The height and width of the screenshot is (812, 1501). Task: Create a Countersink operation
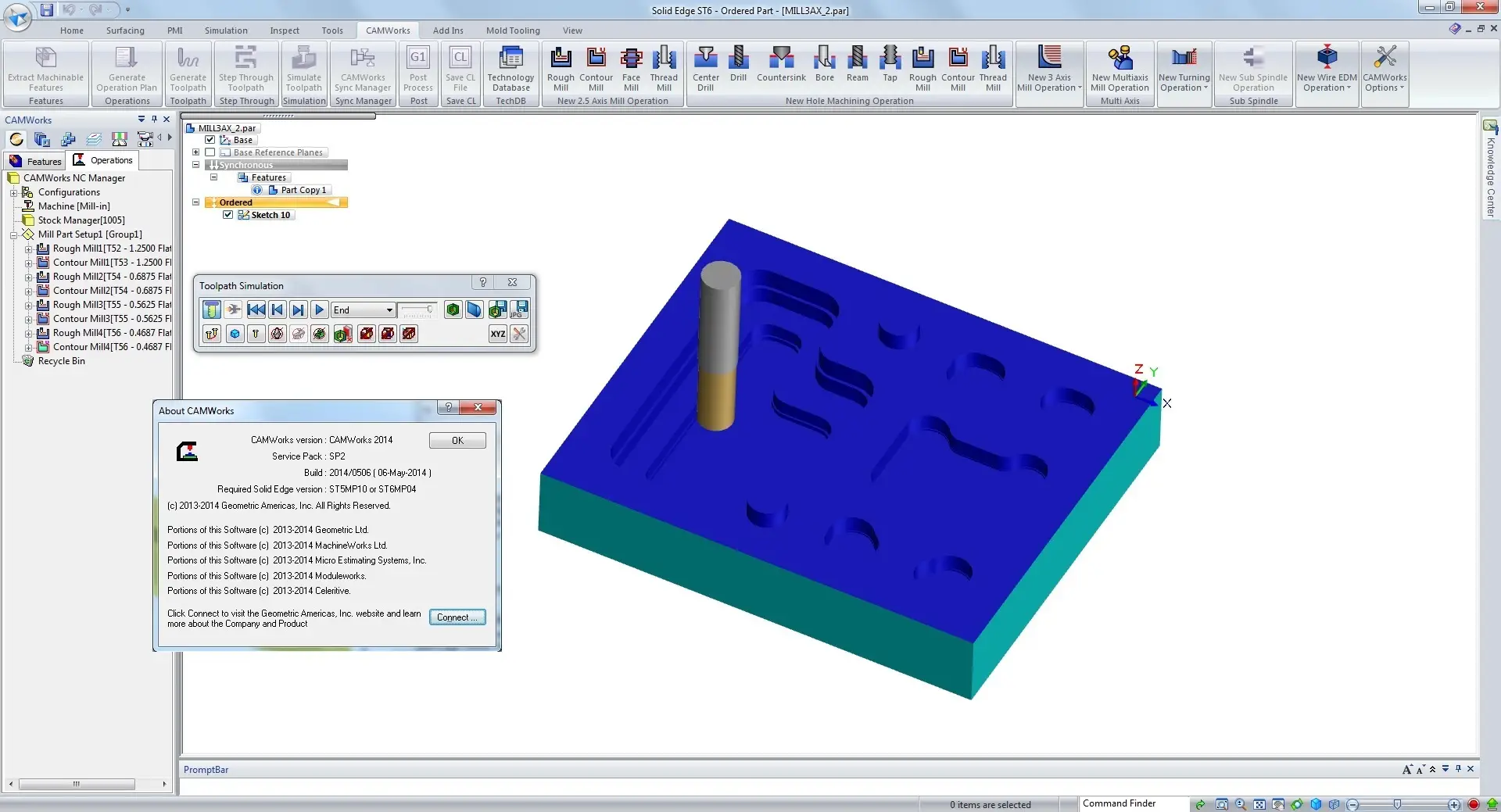pyautogui.click(x=781, y=64)
